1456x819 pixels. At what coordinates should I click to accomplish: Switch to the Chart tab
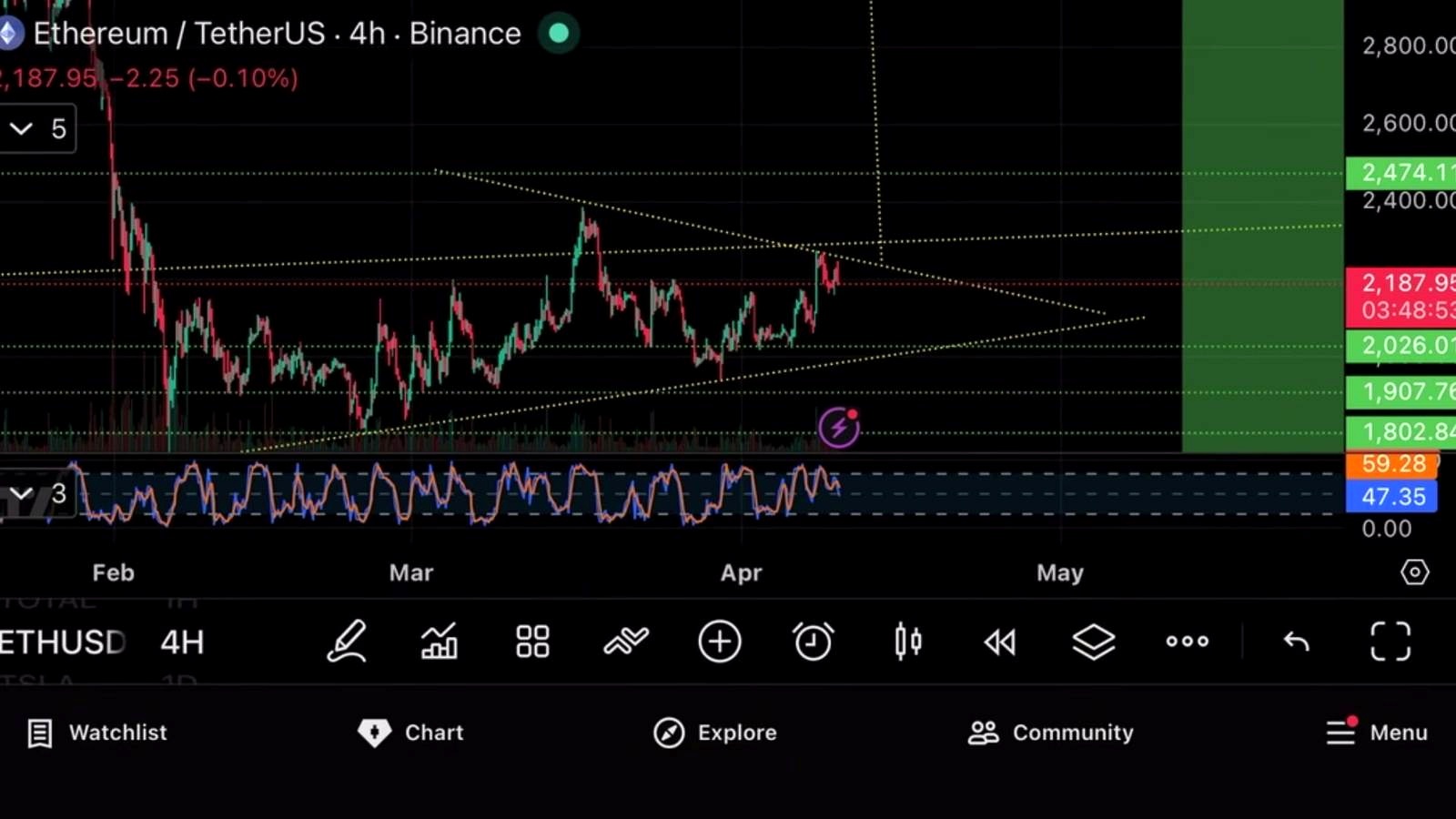coord(410,733)
